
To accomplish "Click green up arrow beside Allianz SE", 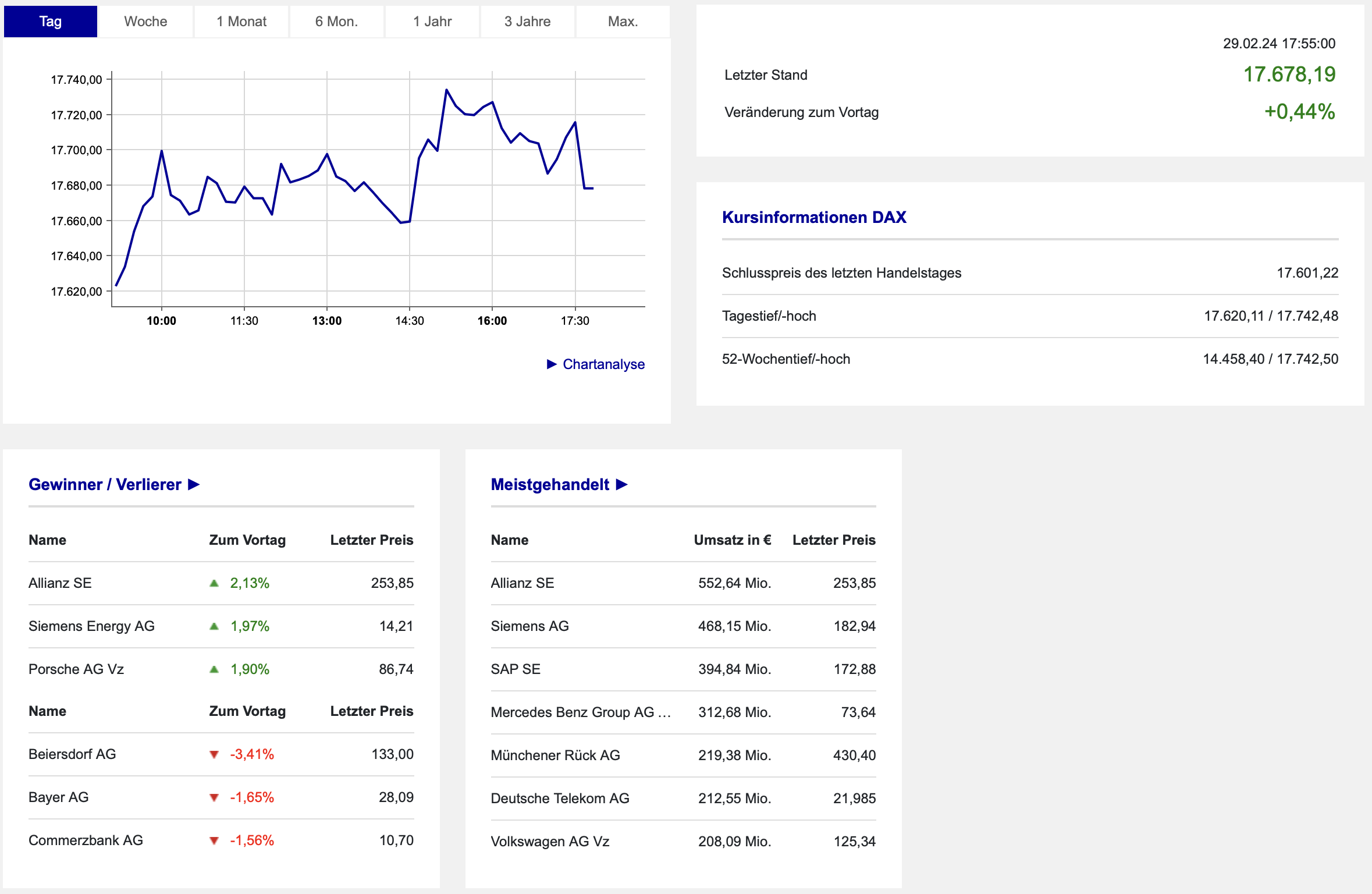I will [214, 583].
